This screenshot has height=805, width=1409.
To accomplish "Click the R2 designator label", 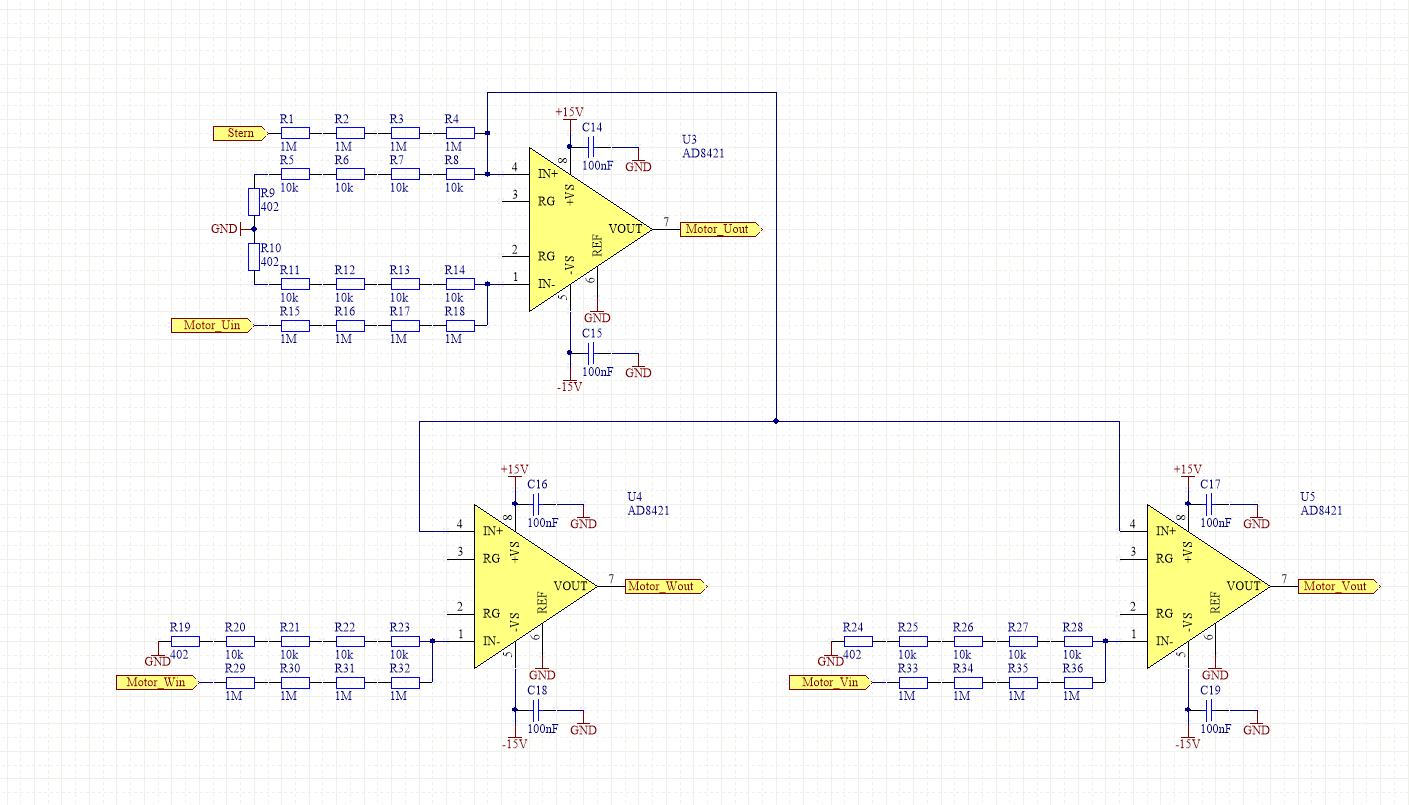I will point(342,119).
